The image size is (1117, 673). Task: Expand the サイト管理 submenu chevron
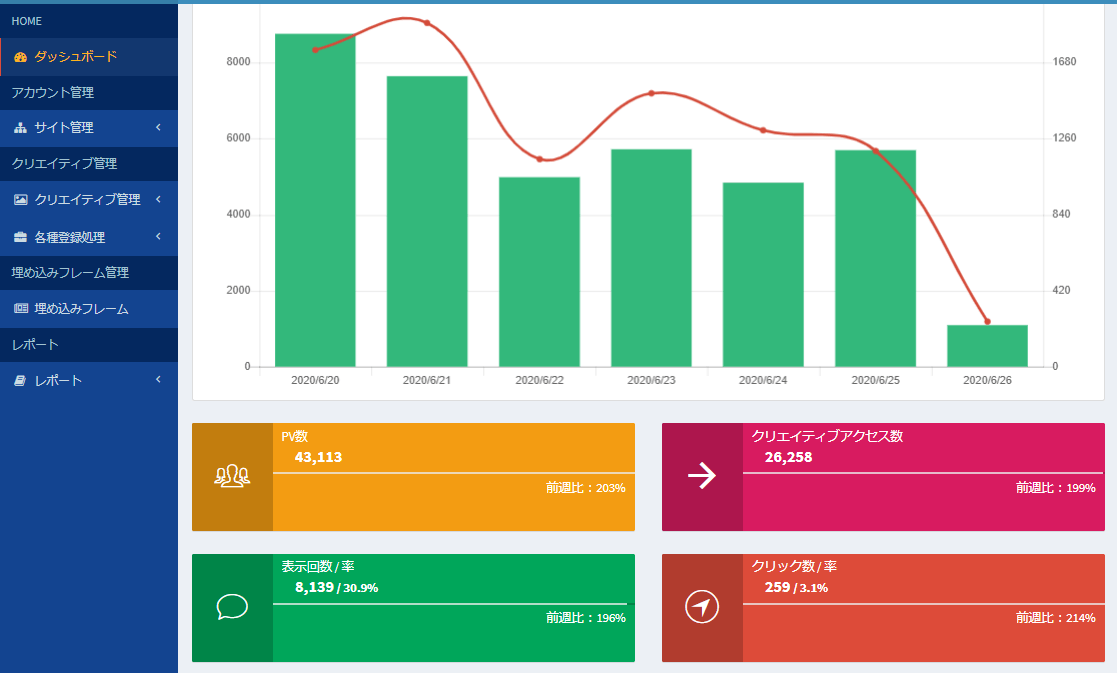coord(158,127)
